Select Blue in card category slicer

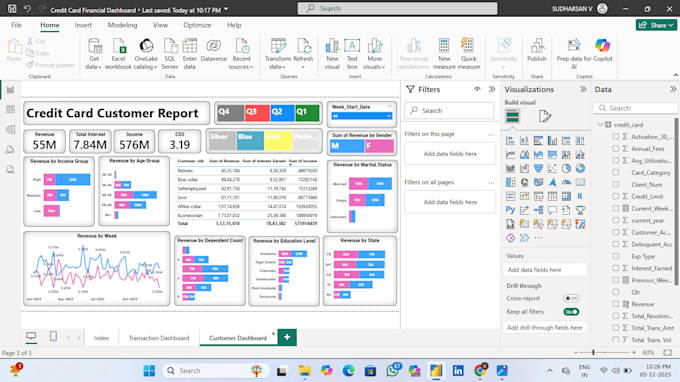click(x=250, y=141)
